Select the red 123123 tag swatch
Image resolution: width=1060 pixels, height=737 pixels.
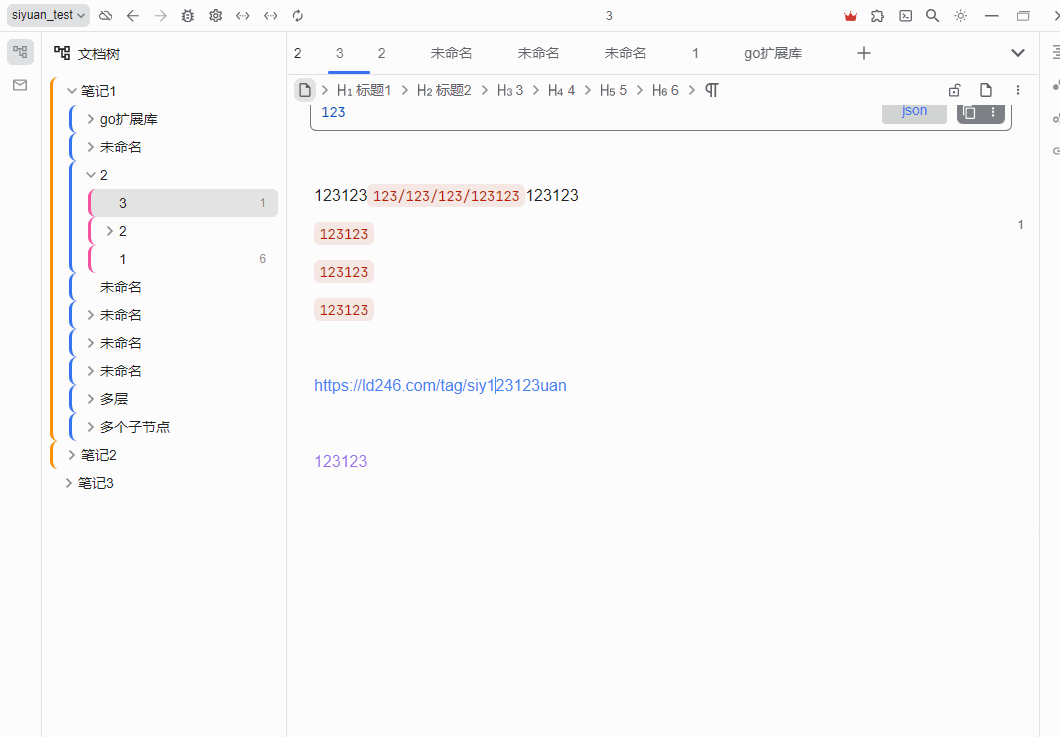(x=343, y=233)
